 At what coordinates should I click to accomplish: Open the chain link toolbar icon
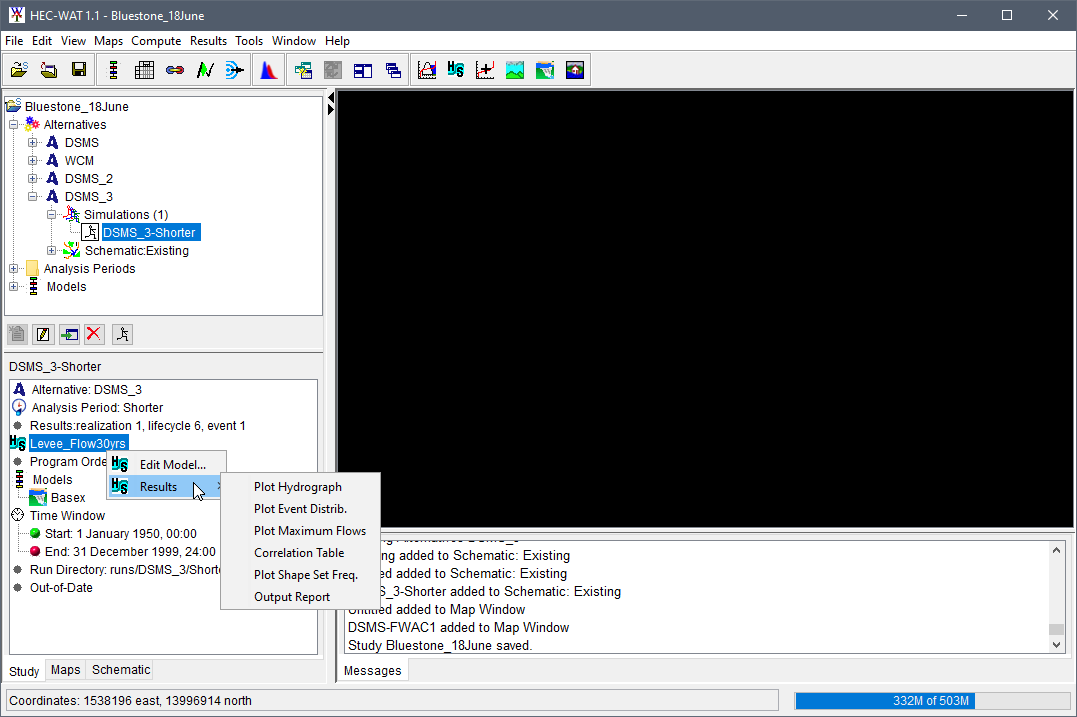(173, 69)
